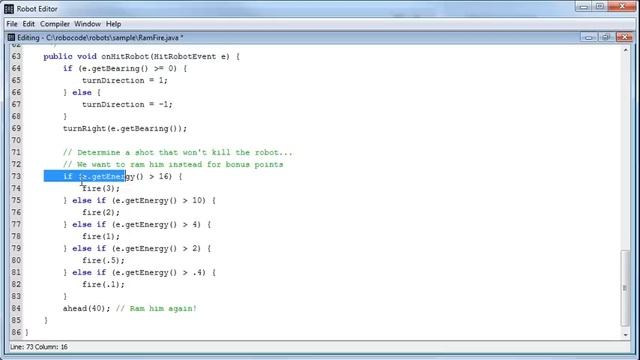Click 'fire(2);' on line 76

[x=101, y=213]
